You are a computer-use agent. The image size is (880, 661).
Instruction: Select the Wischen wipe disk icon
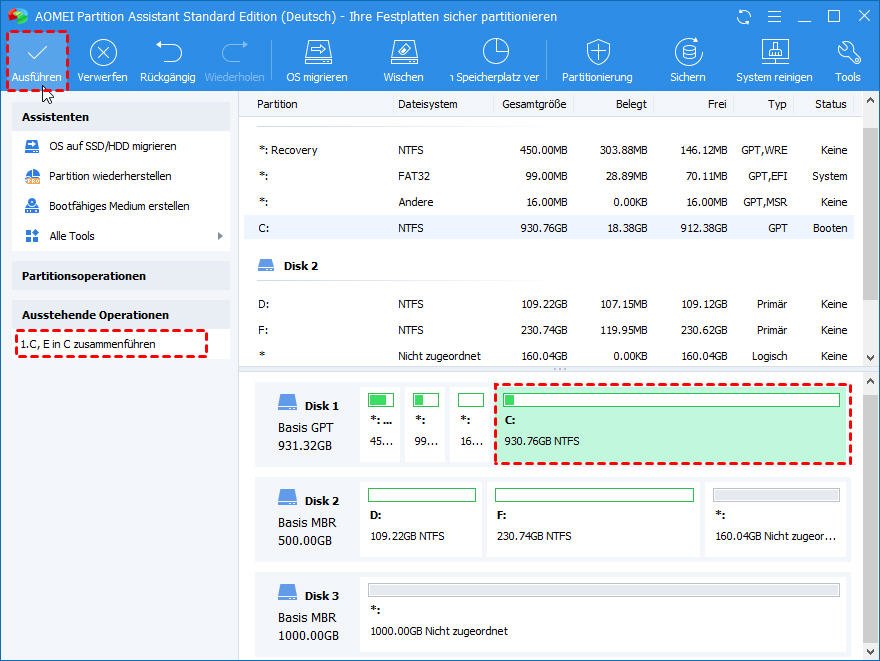pyautogui.click(x=403, y=53)
